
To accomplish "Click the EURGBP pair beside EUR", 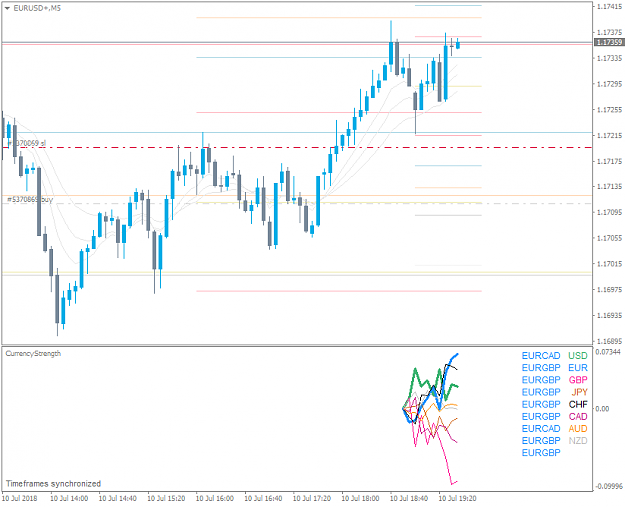I will (x=541, y=367).
